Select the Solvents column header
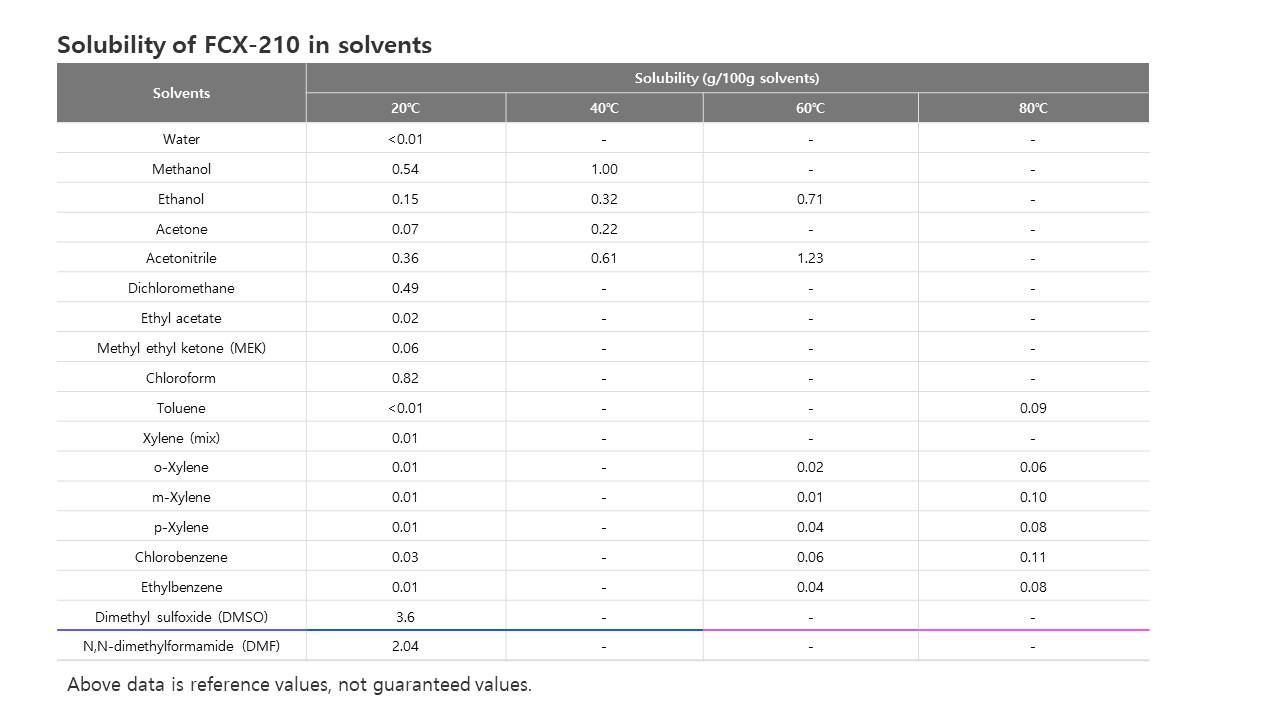1280x720 pixels. [181, 93]
